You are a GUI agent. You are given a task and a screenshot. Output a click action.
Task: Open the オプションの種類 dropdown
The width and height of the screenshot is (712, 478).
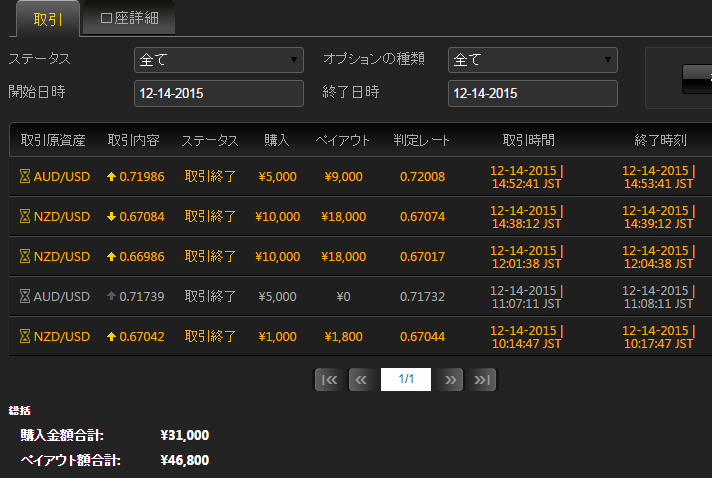coord(533,60)
